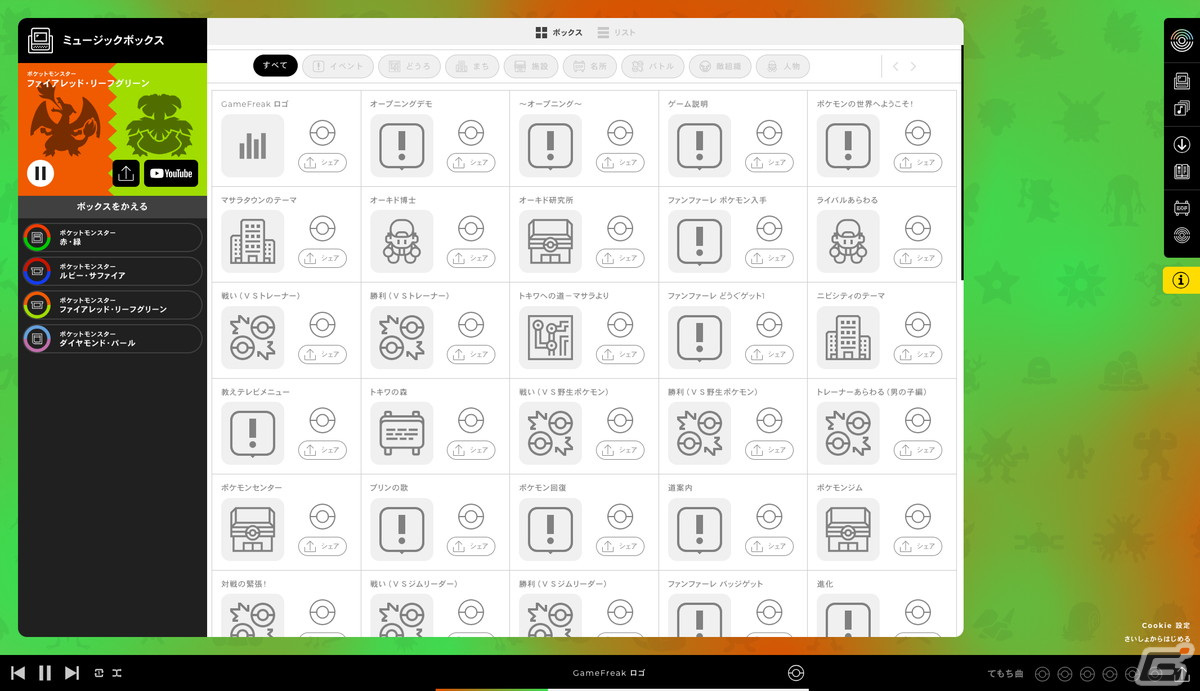Enable the バトル category filter
The image size is (1200, 691).
coord(652,66)
